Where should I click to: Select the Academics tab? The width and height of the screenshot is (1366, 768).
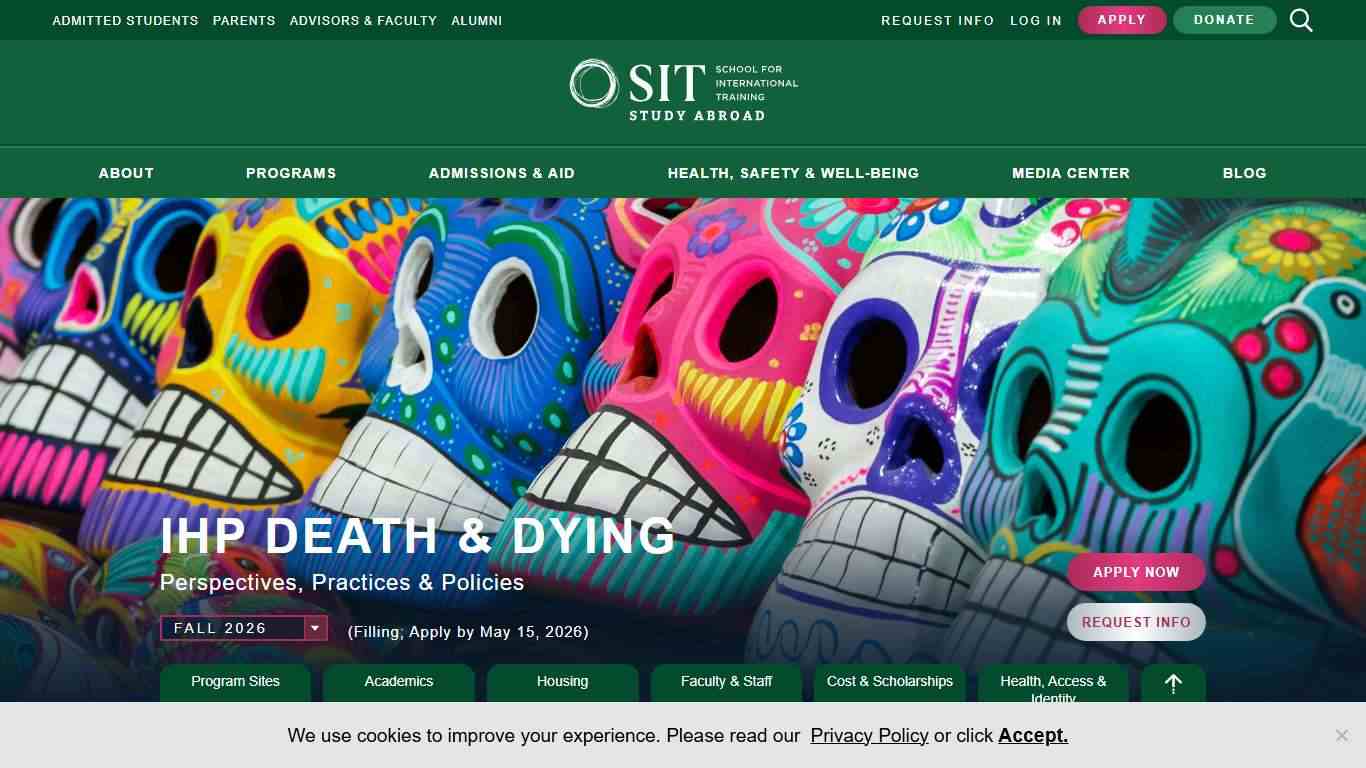click(x=398, y=682)
